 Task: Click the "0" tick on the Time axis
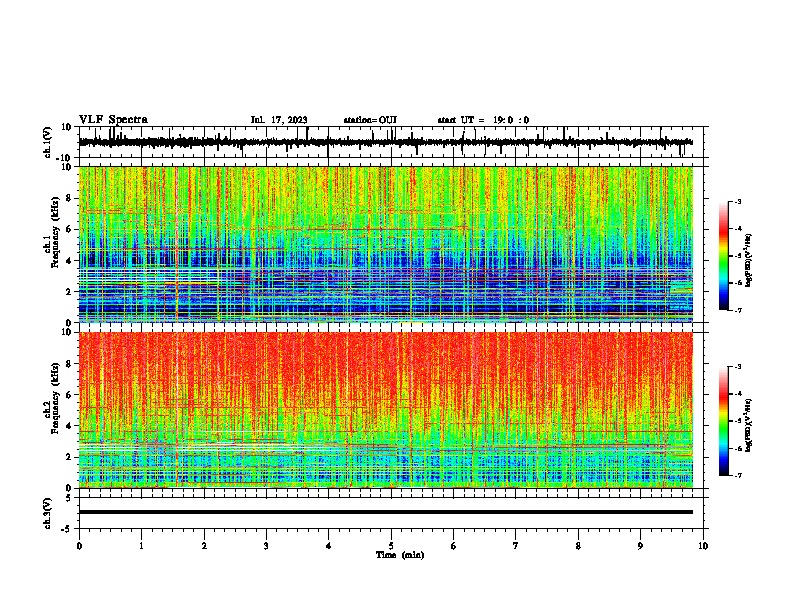79,546
